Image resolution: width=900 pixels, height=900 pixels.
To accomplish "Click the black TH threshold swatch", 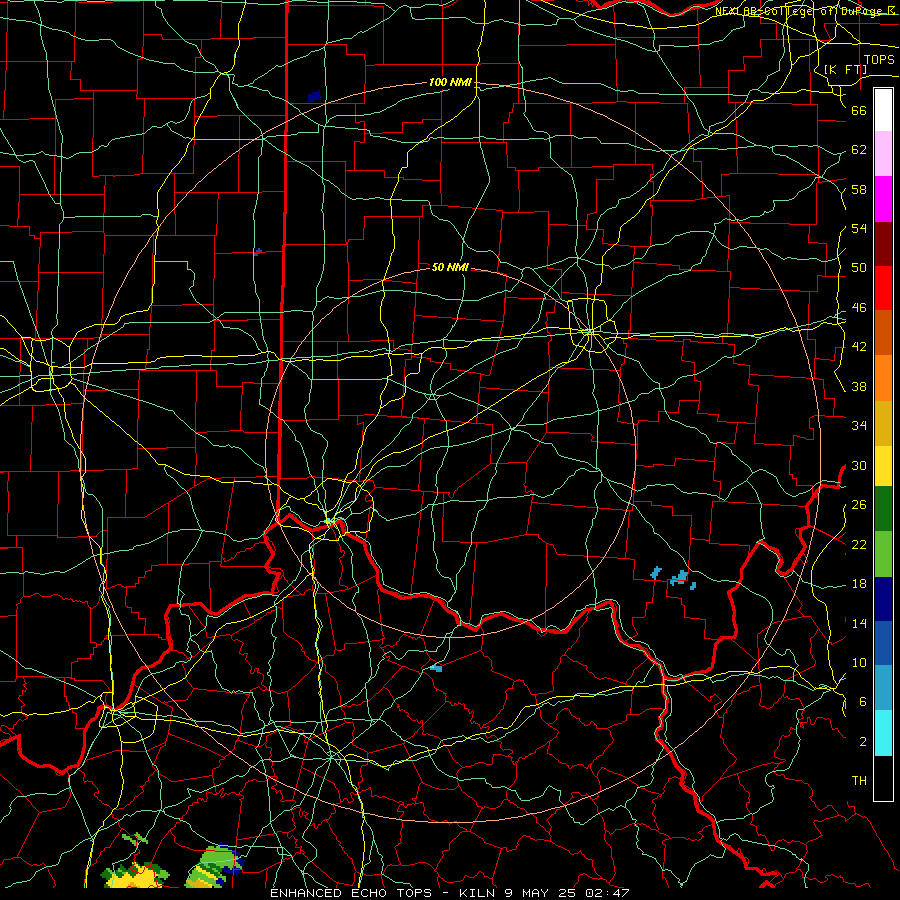I will [x=883, y=778].
